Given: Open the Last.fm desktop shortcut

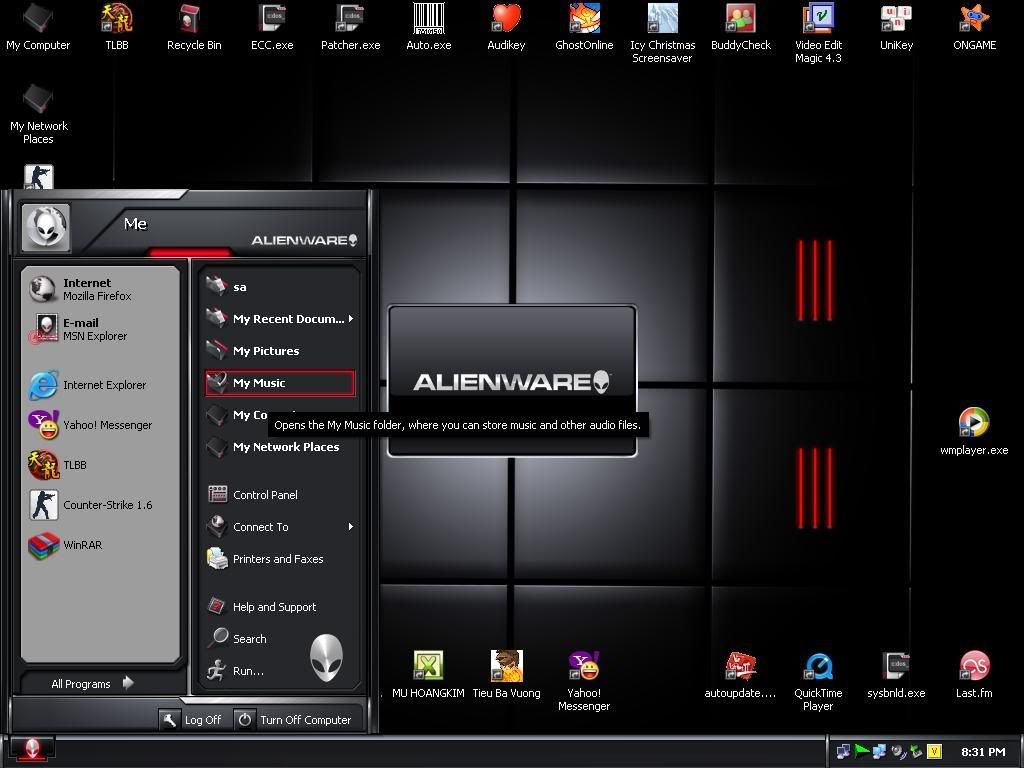Looking at the screenshot, I should pyautogui.click(x=974, y=674).
